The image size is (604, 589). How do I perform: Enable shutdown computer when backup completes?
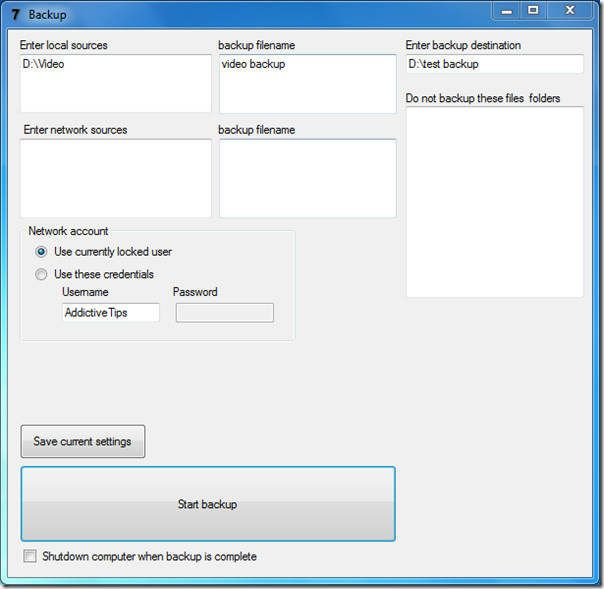30,556
